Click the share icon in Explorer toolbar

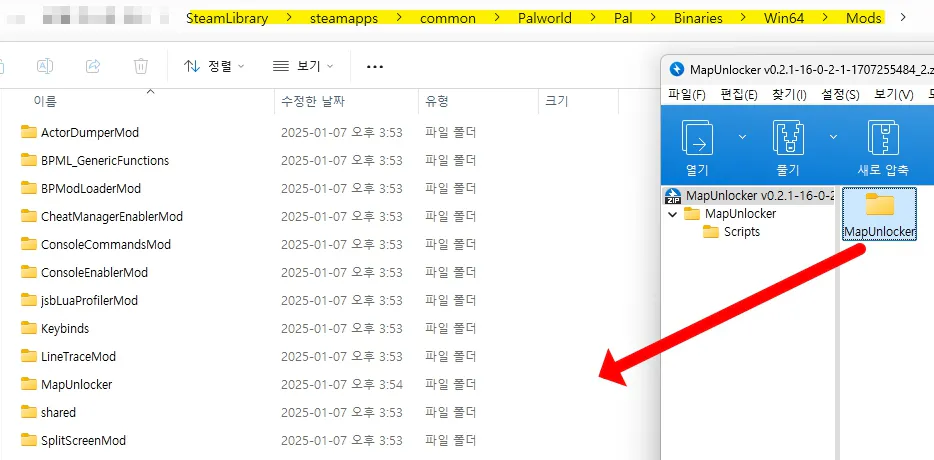pyautogui.click(x=93, y=66)
